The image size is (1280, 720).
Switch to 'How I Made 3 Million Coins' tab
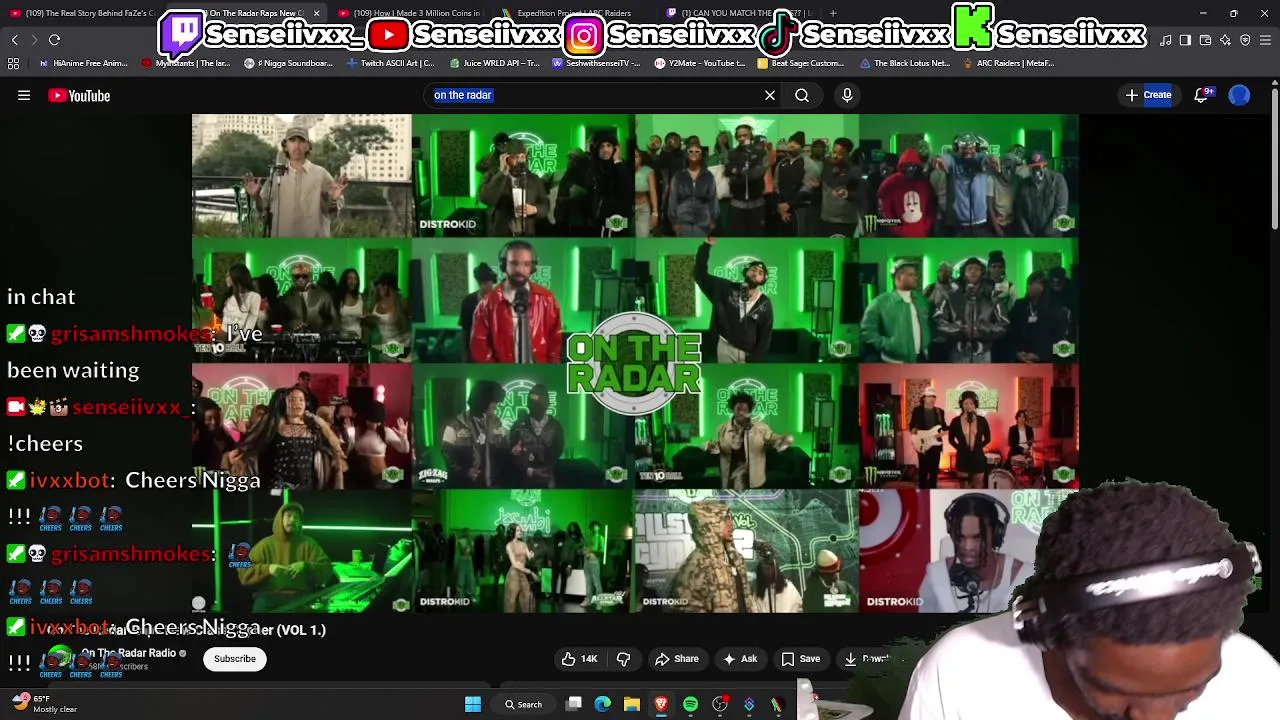[410, 13]
